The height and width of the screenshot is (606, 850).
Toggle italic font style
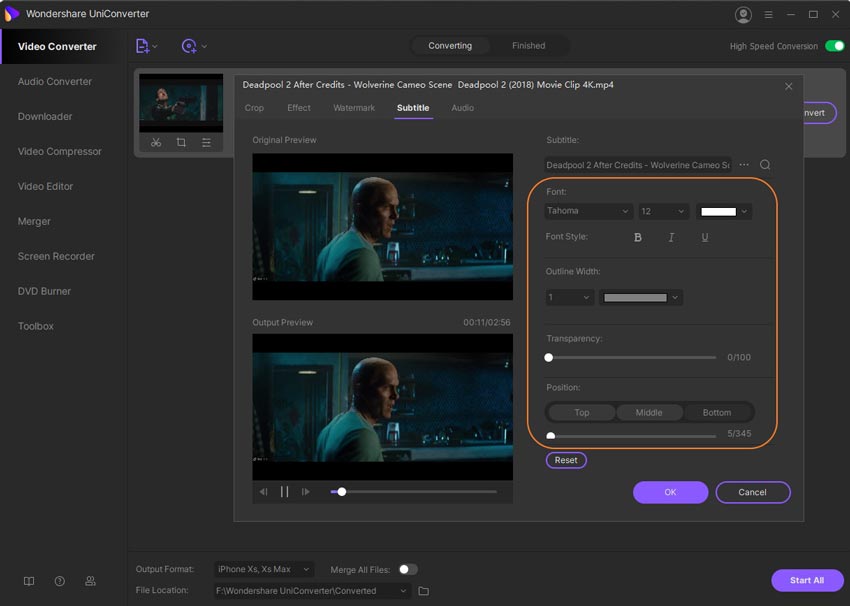point(671,237)
